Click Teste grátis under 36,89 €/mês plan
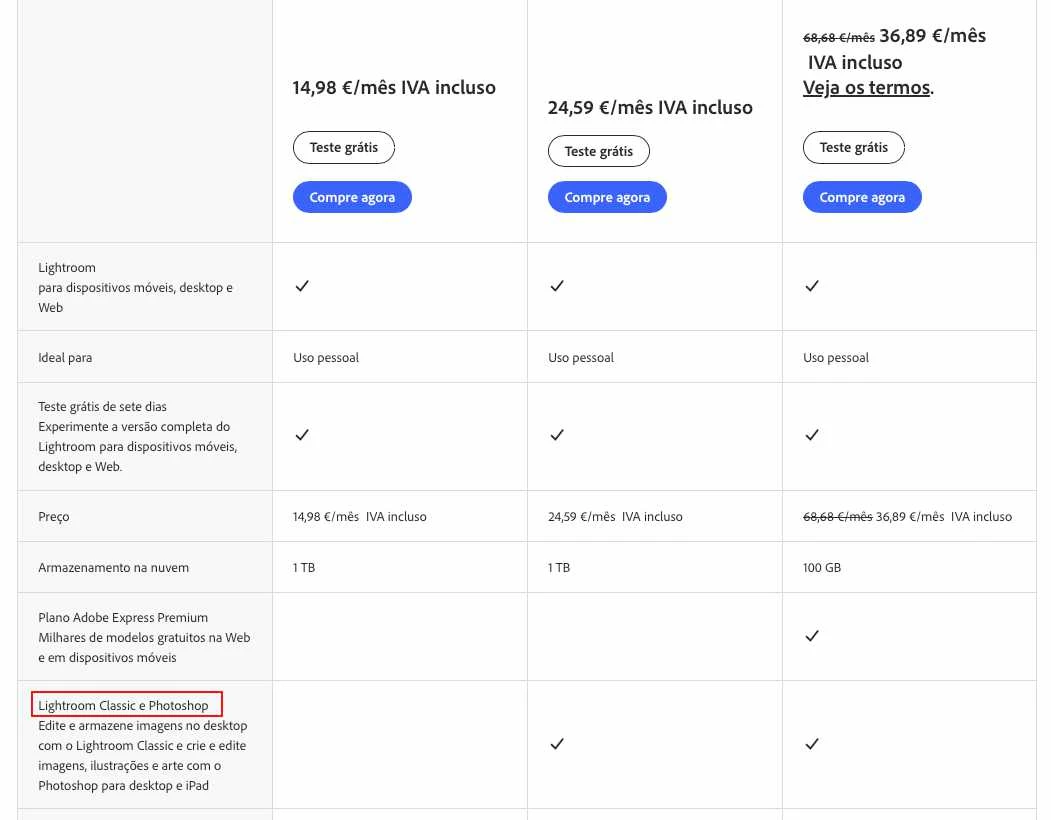The image size is (1051, 820). pos(853,148)
